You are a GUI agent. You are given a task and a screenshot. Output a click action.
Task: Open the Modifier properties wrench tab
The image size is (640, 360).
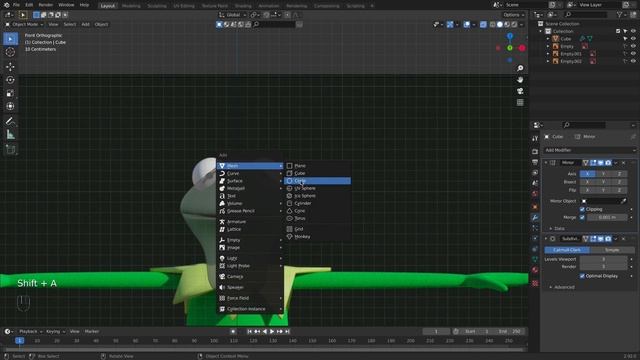pyautogui.click(x=535, y=218)
